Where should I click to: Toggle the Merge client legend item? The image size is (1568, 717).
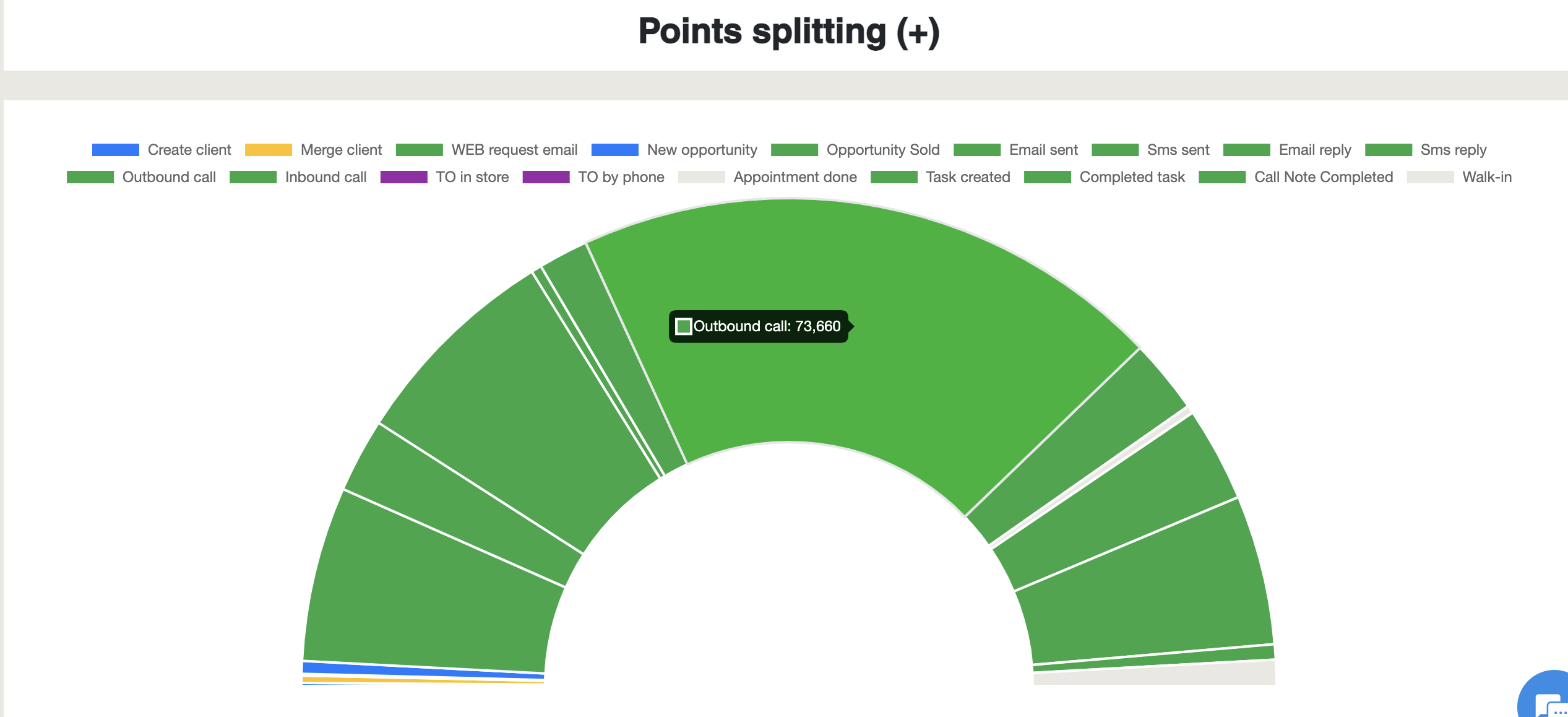point(314,150)
